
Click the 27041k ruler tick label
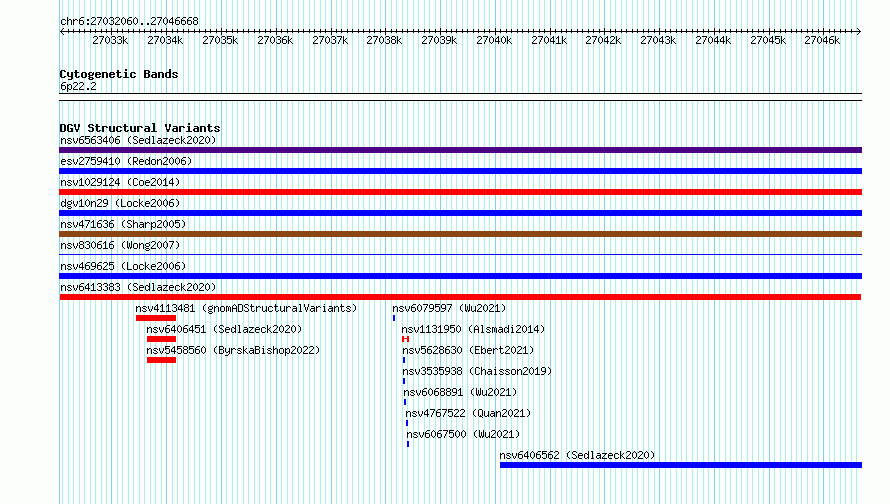tap(549, 40)
